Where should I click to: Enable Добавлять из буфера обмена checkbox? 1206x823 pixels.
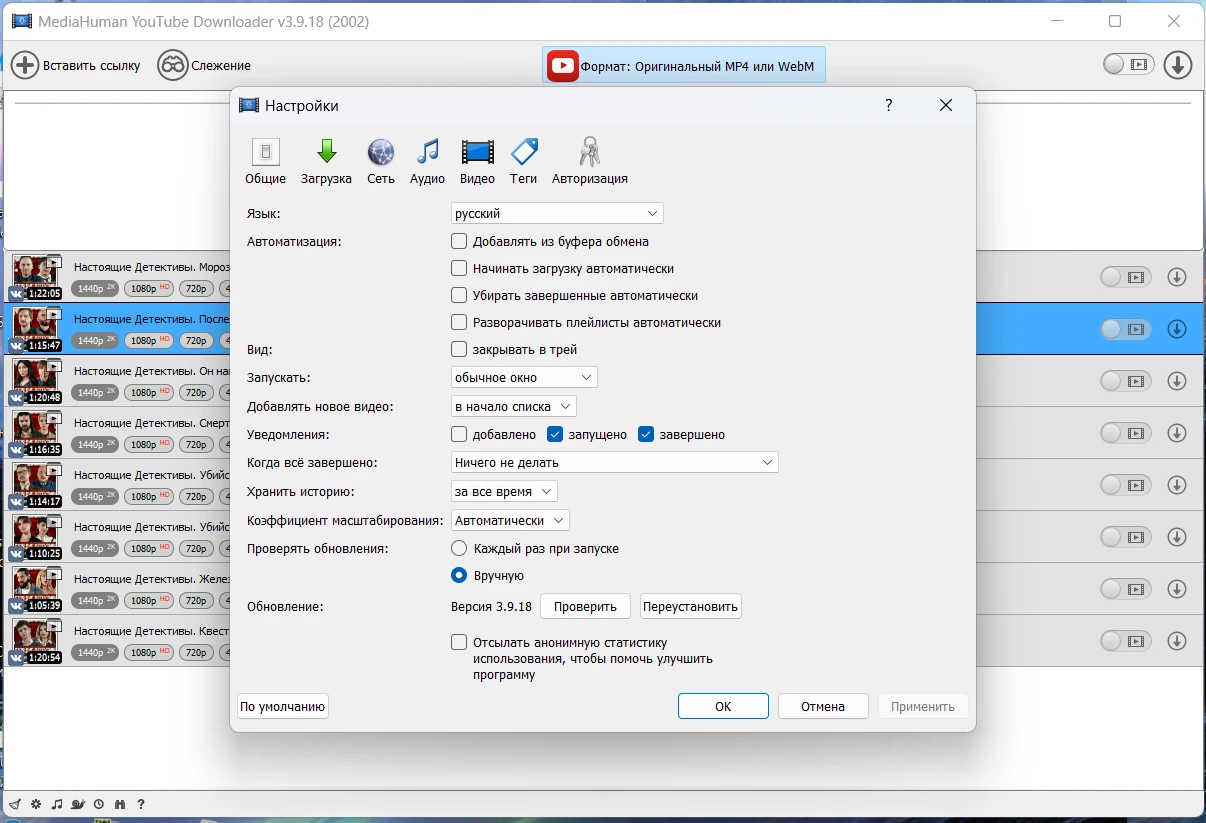tap(459, 241)
